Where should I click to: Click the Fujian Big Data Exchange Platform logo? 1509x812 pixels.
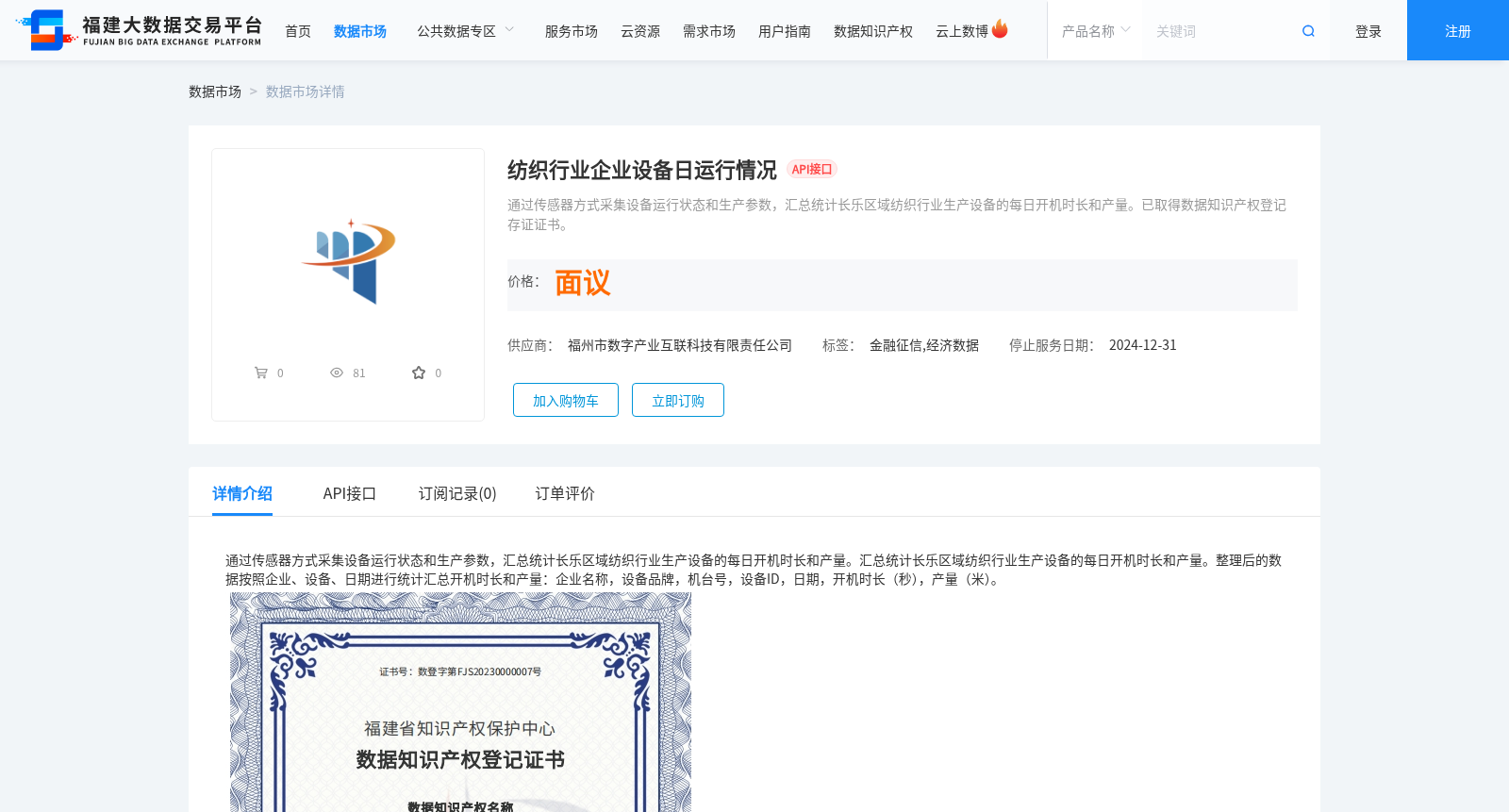(140, 30)
